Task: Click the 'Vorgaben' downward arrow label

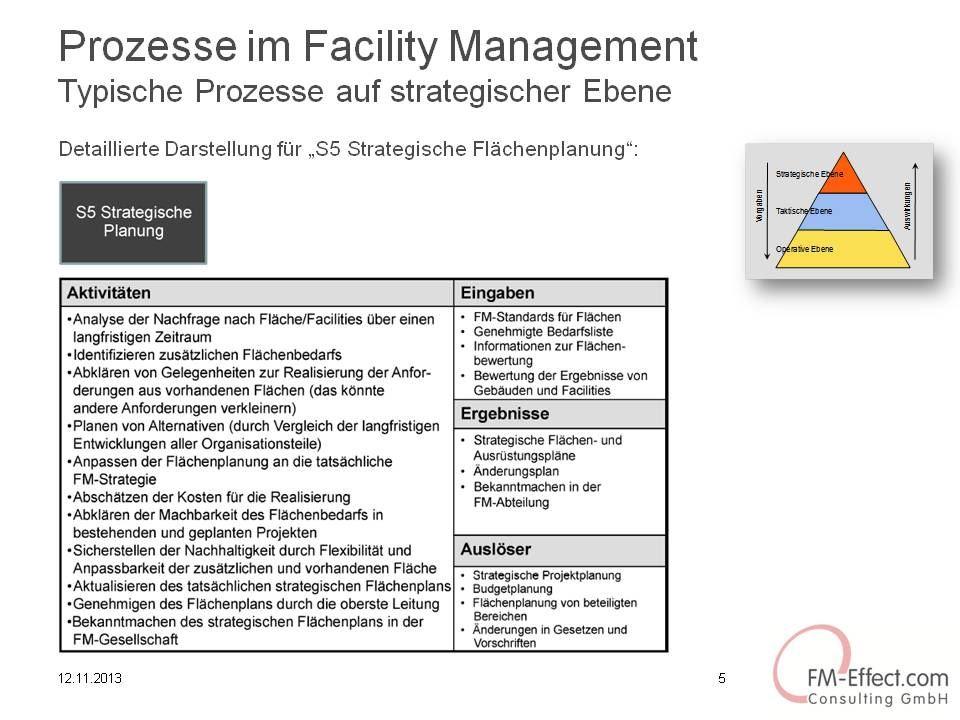Action: (760, 206)
